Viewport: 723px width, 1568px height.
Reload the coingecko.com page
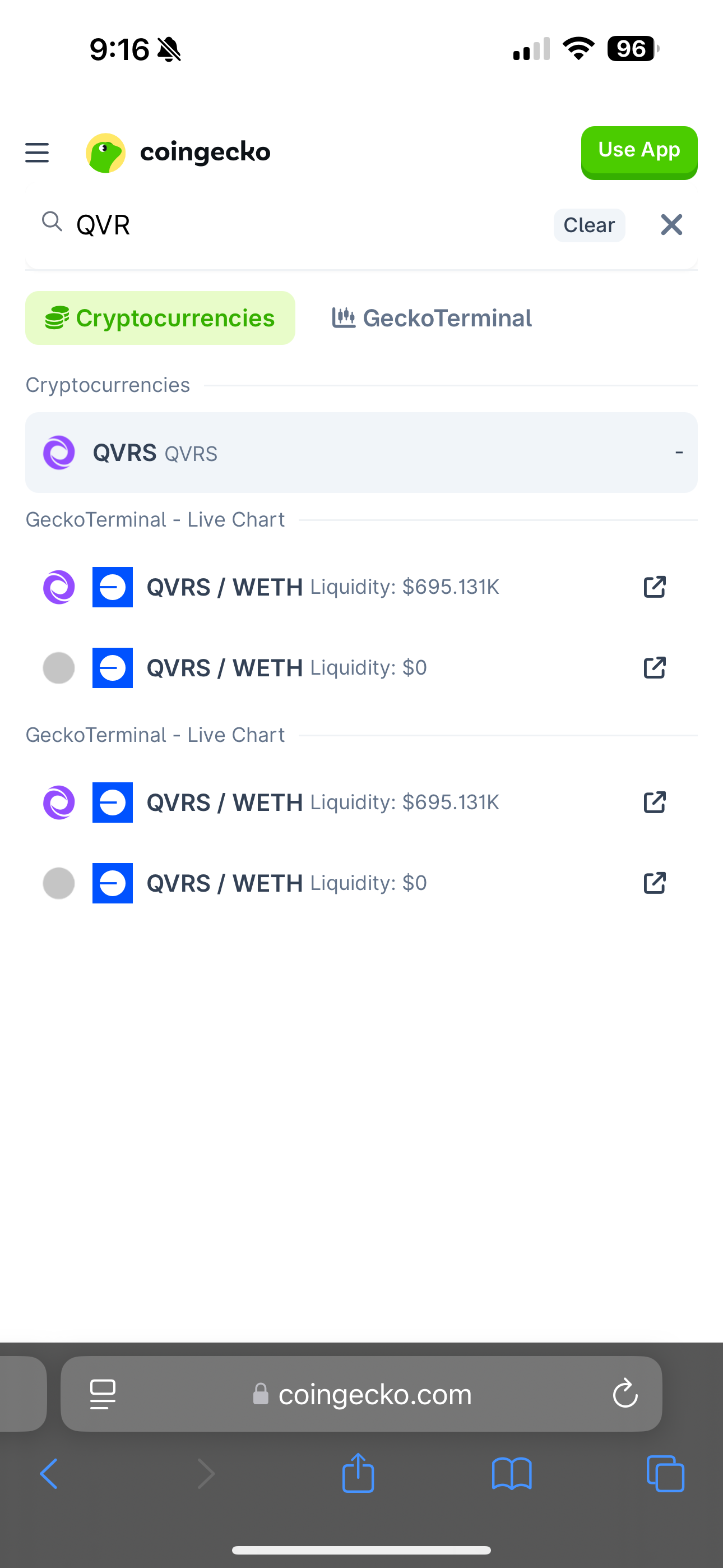[x=625, y=1394]
